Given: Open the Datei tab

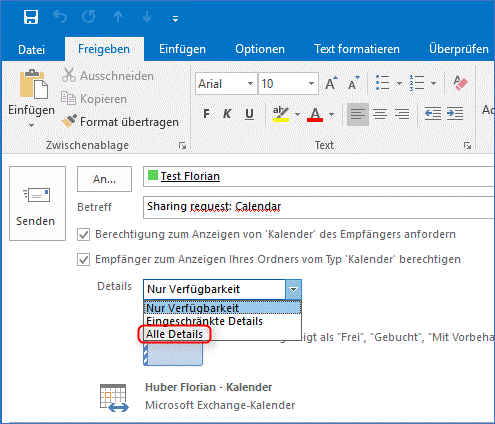Looking at the screenshot, I should [31, 49].
